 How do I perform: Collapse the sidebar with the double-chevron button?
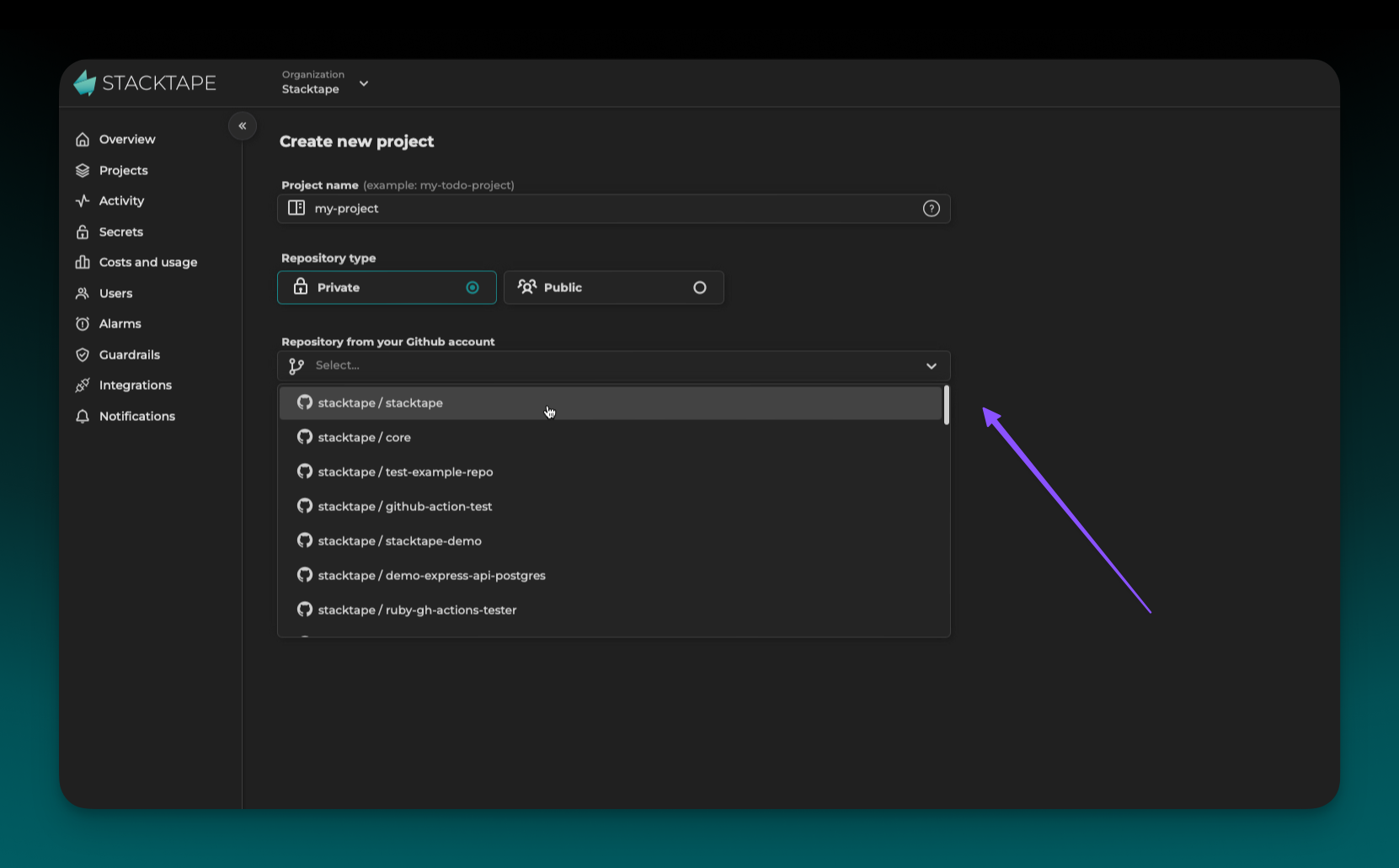pyautogui.click(x=243, y=126)
